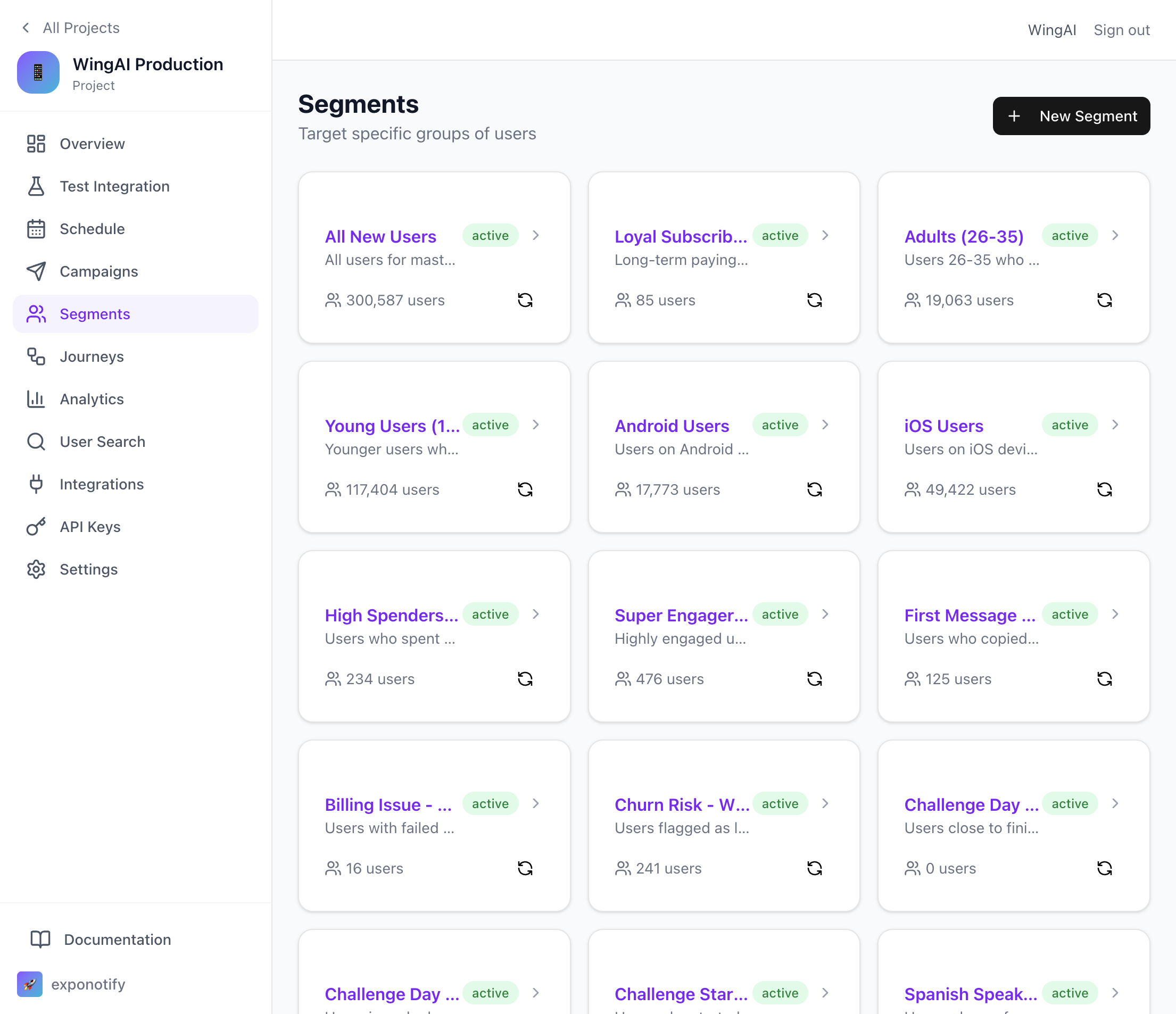
Task: Open the Loyal Subscribers segment chevron
Action: point(826,235)
